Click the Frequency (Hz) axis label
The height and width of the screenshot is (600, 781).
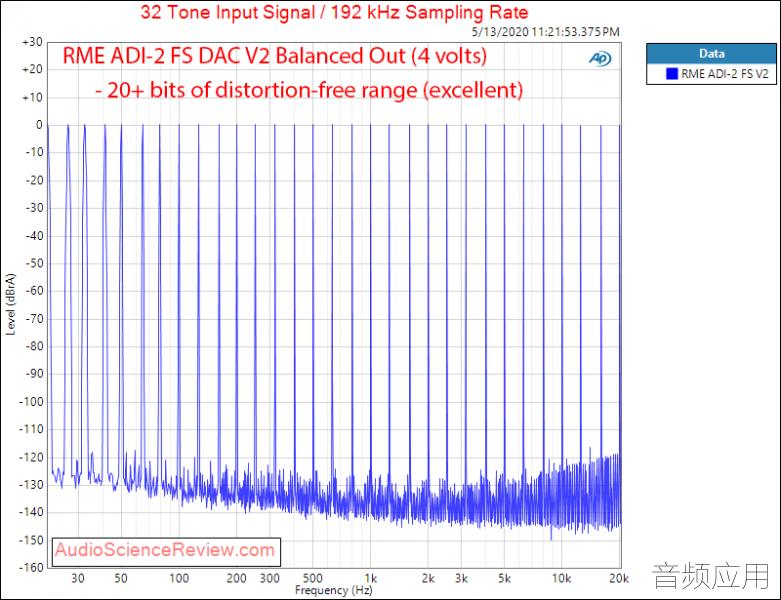(333, 591)
